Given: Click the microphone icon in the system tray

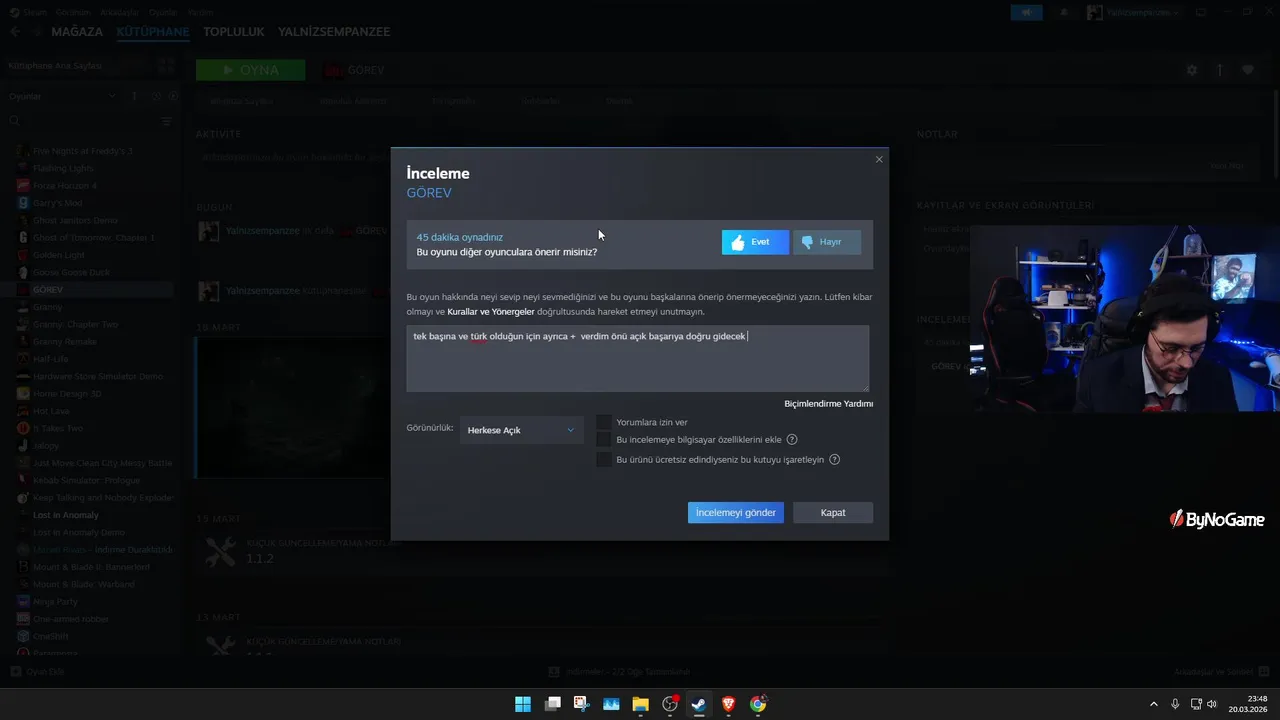Looking at the screenshot, I should (1175, 704).
